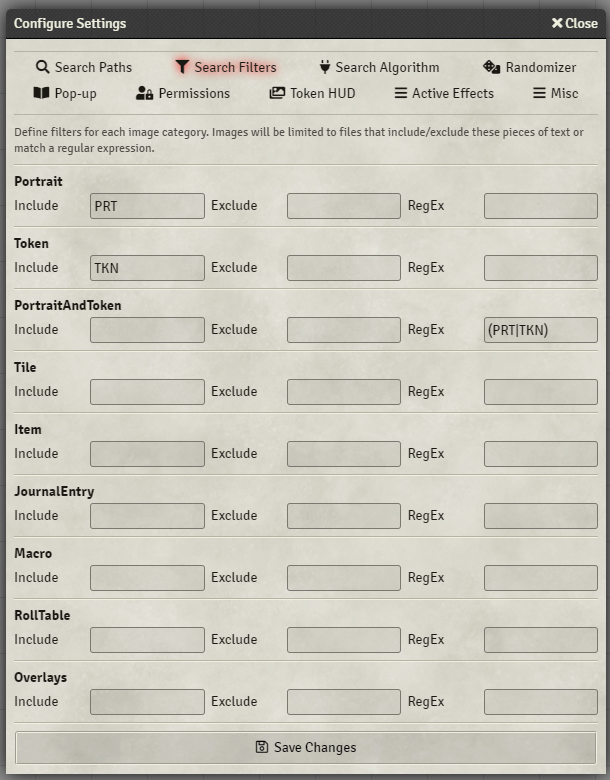Screen dimensions: 610x780
Task: Click the Configure Settings window title
Action: (x=70, y=23)
